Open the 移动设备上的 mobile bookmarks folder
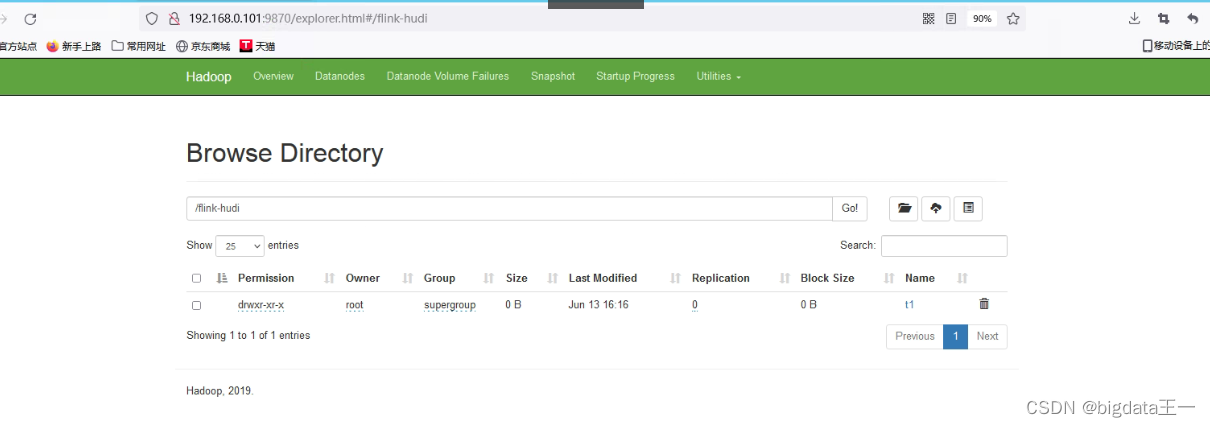The height and width of the screenshot is (427, 1210). (1177, 46)
